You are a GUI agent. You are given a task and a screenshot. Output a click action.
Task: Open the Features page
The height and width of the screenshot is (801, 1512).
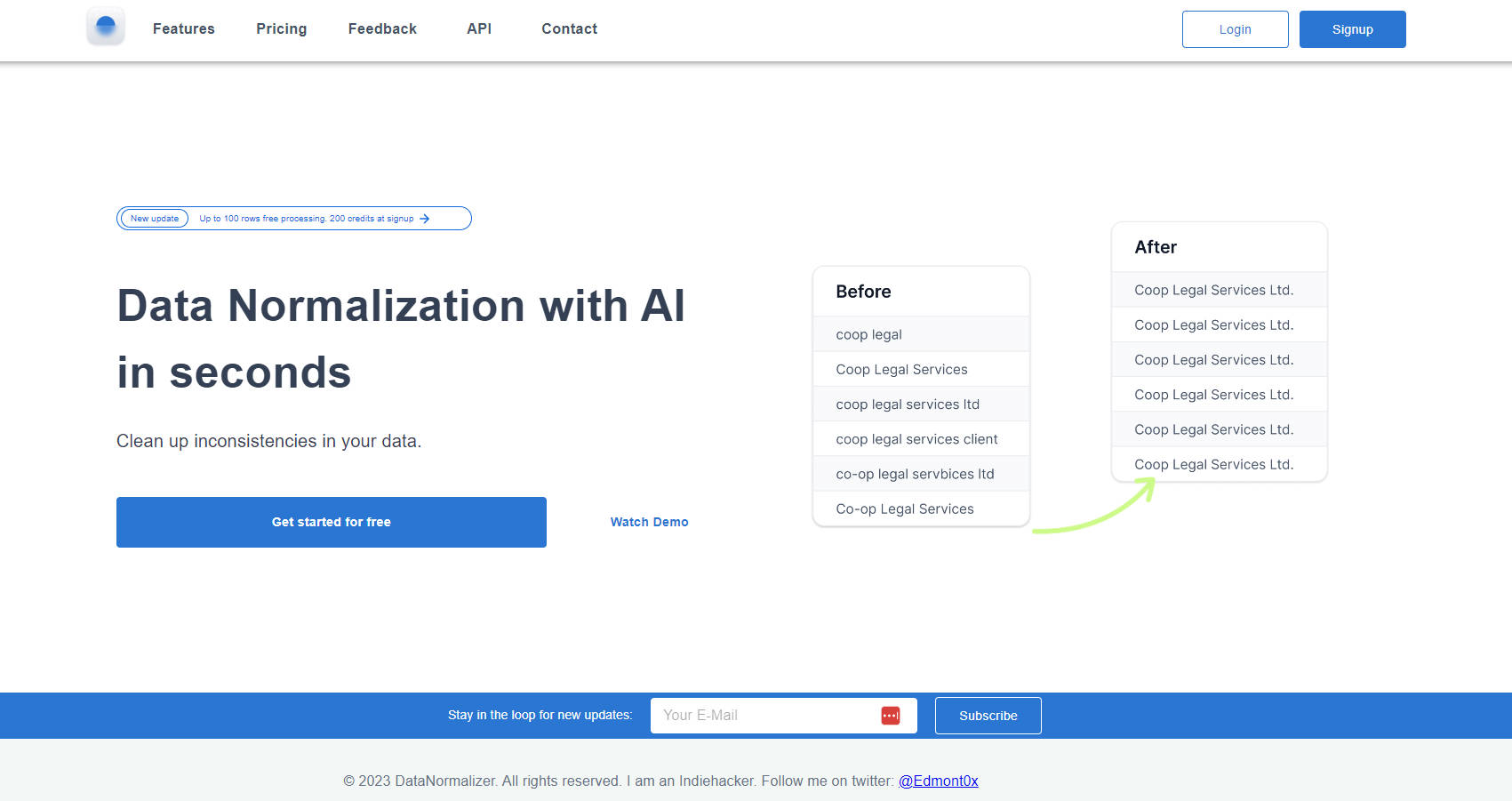pos(183,28)
